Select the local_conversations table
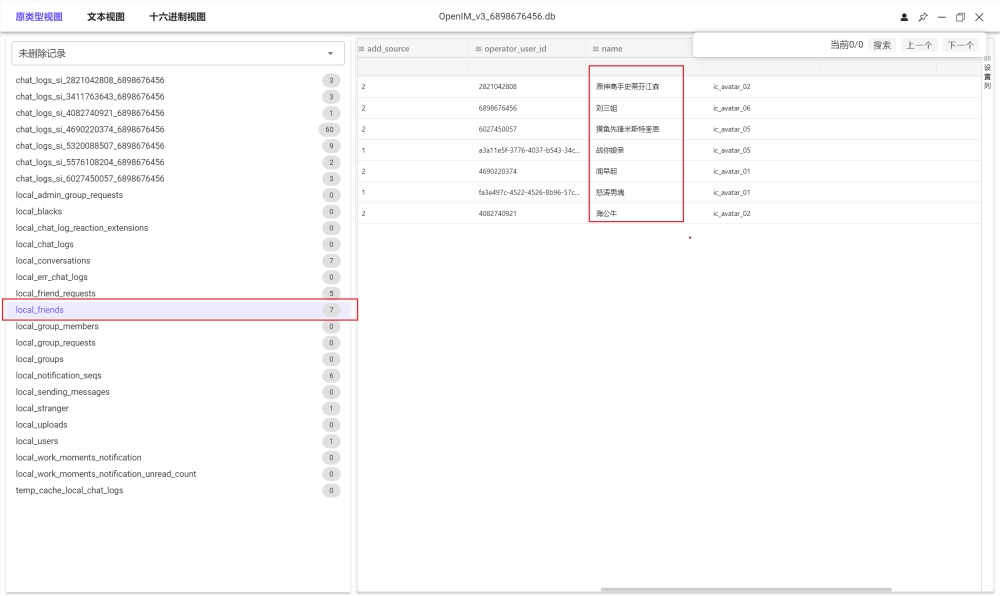1000x596 pixels. coord(53,261)
